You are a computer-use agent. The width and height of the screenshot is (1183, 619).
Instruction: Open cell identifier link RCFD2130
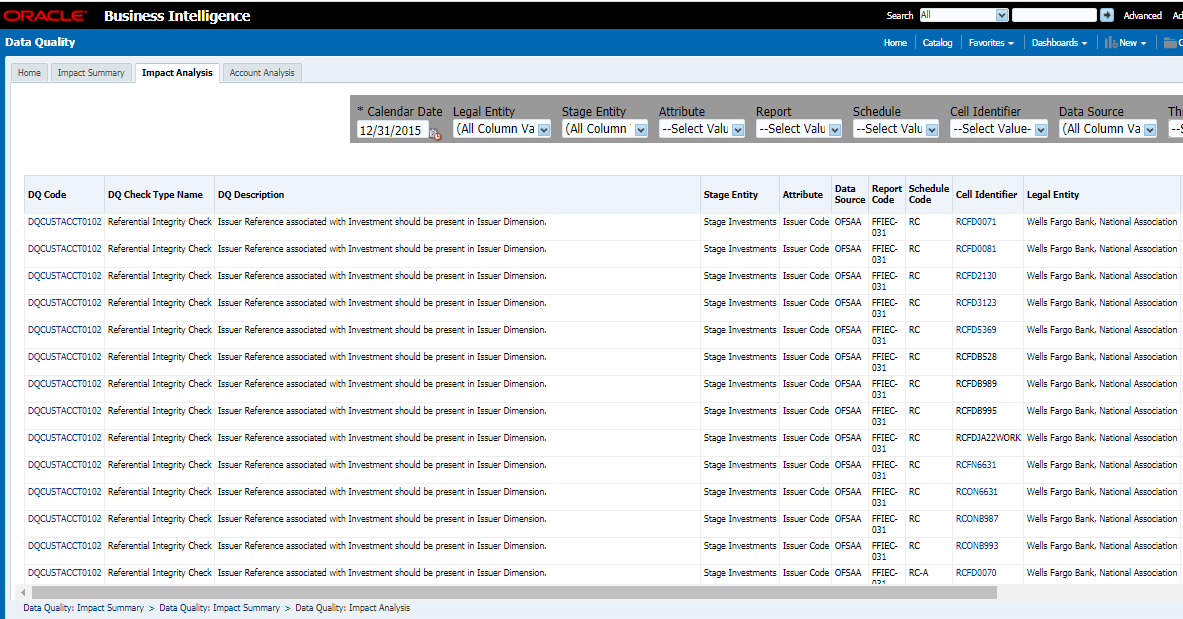click(x=976, y=276)
